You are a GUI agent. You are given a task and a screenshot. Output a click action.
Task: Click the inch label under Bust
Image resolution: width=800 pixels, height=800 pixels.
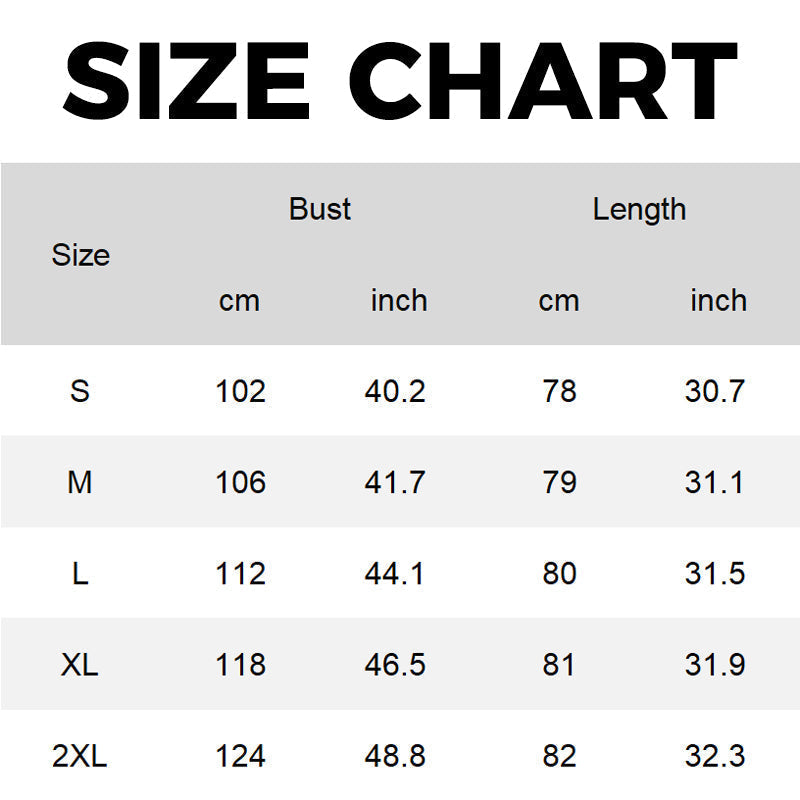(x=399, y=300)
